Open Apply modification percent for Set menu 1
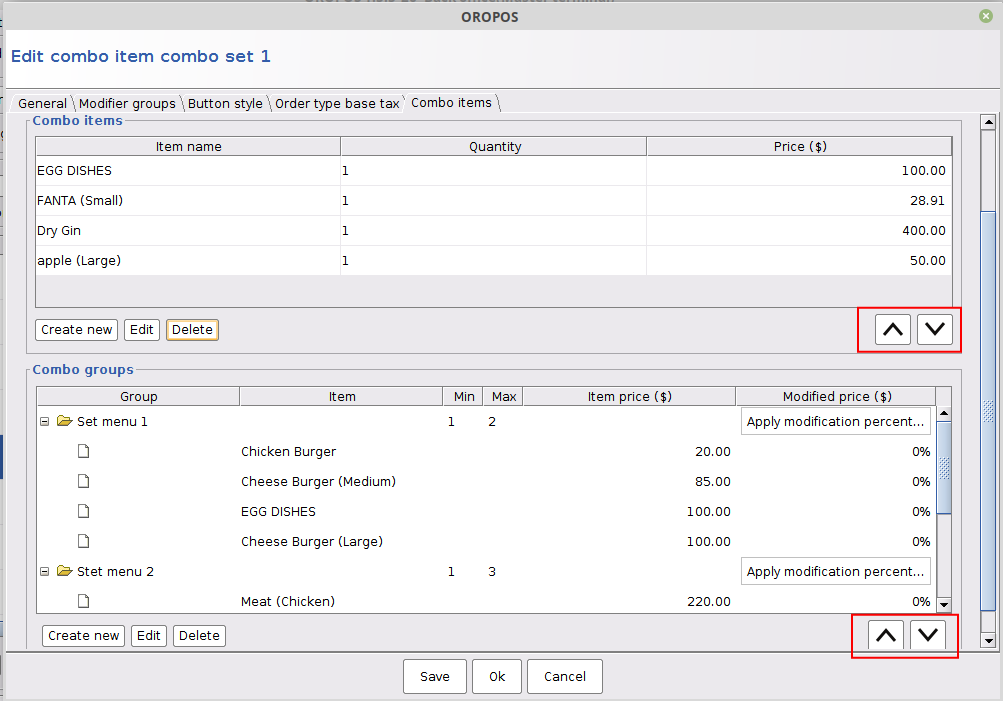Image resolution: width=1003 pixels, height=701 pixels. pyautogui.click(x=835, y=421)
